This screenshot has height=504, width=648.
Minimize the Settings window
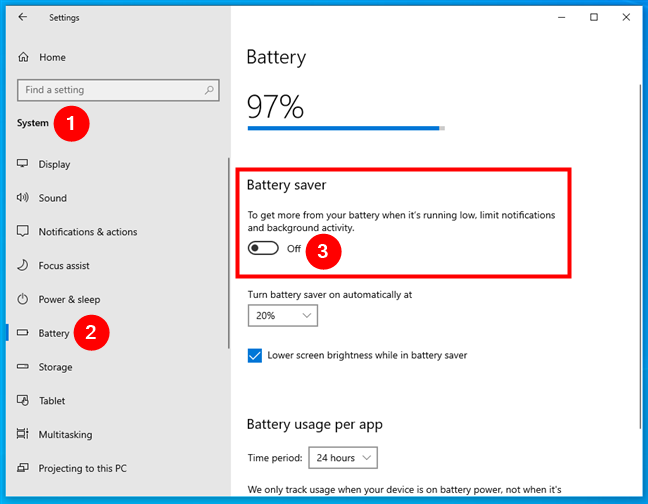(x=561, y=17)
